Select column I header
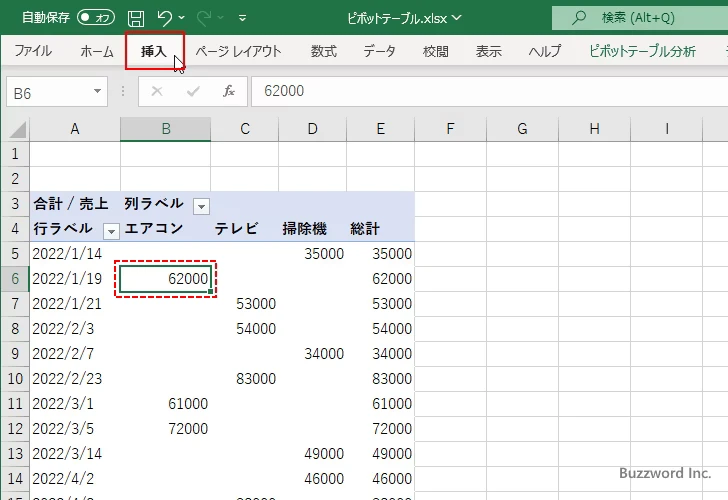Image resolution: width=728 pixels, height=500 pixels. click(x=667, y=129)
